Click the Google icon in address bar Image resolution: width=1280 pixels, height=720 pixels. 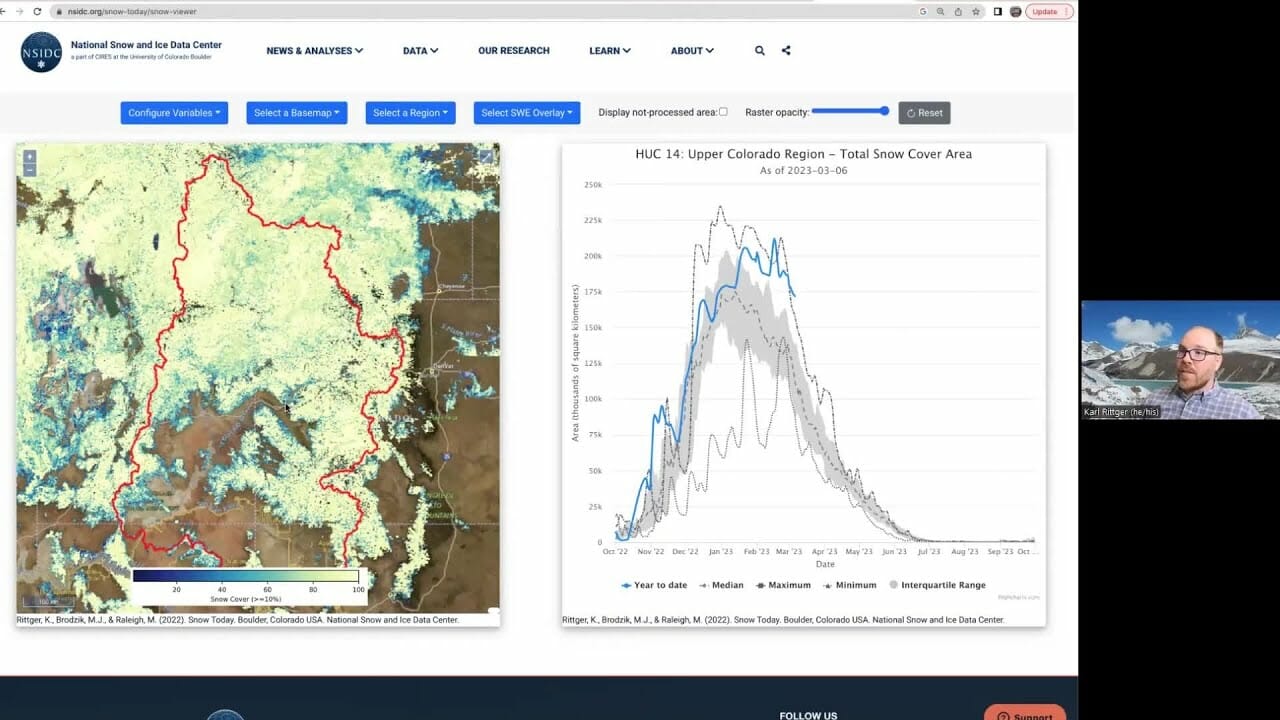click(923, 11)
